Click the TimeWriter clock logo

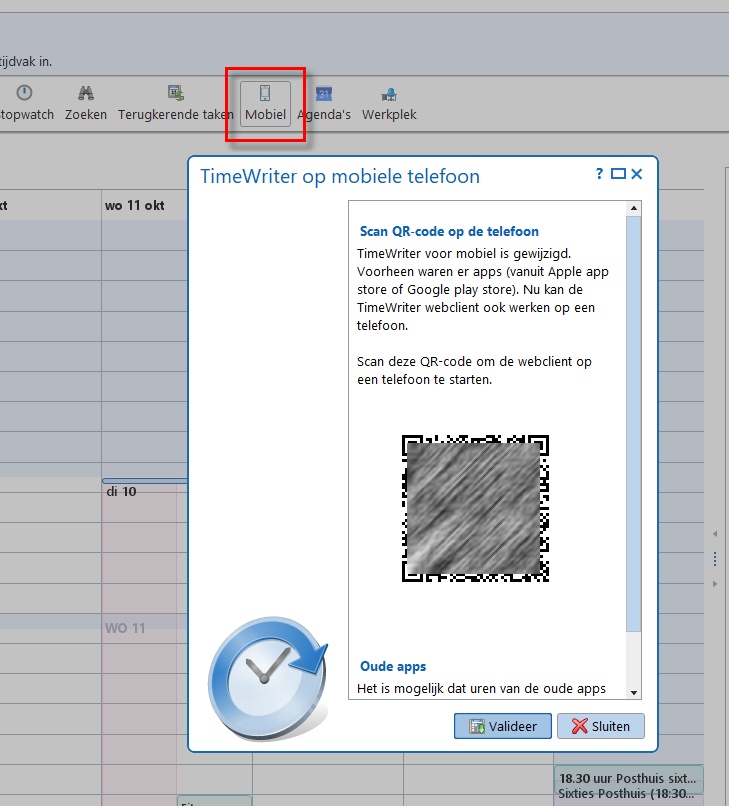pos(268,678)
